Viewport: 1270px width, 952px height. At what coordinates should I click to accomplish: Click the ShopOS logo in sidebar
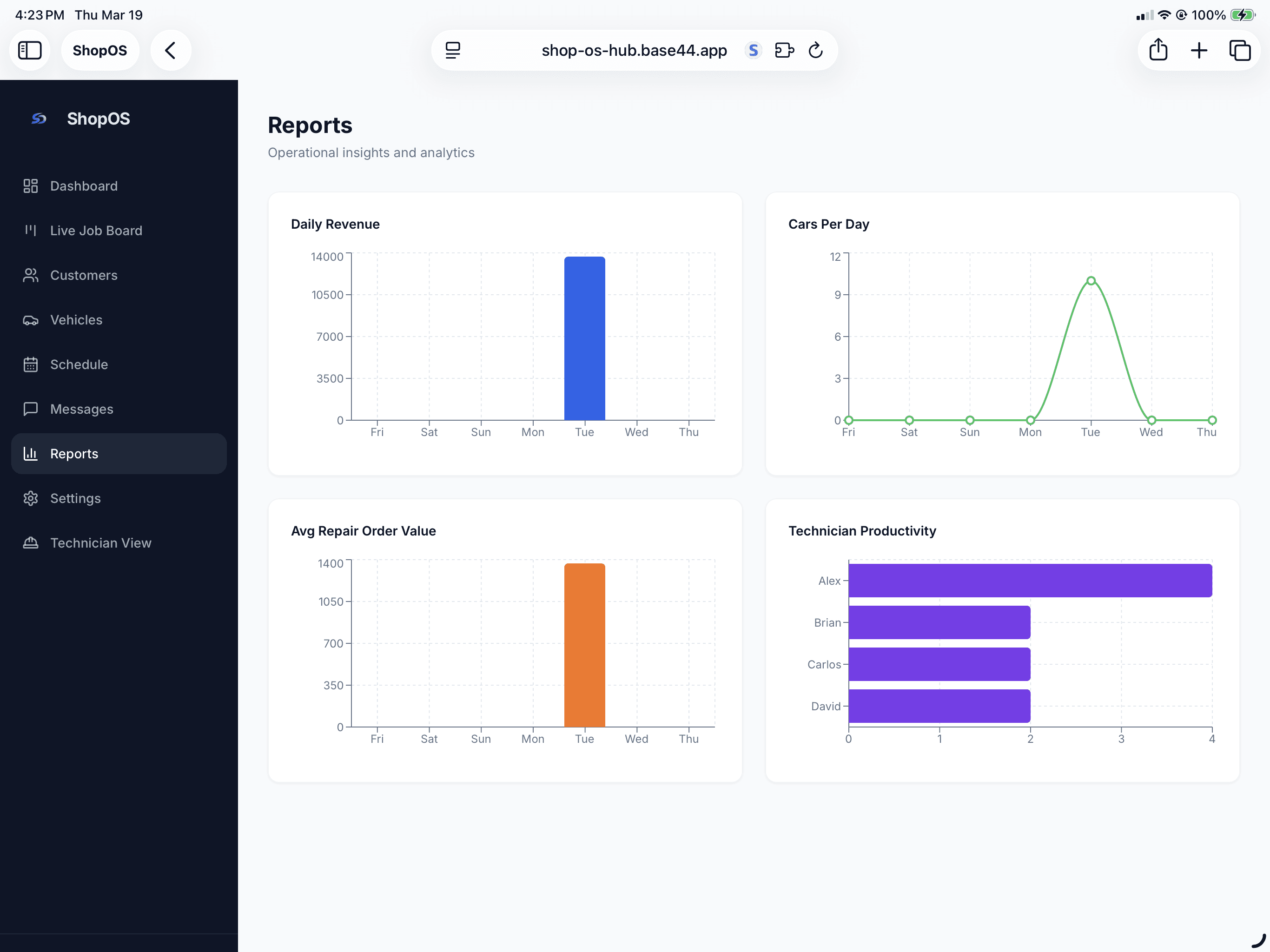(39, 119)
